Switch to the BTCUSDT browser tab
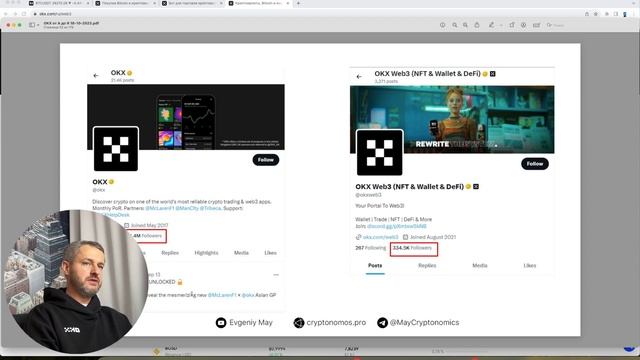640x360 pixels. [58, 3]
